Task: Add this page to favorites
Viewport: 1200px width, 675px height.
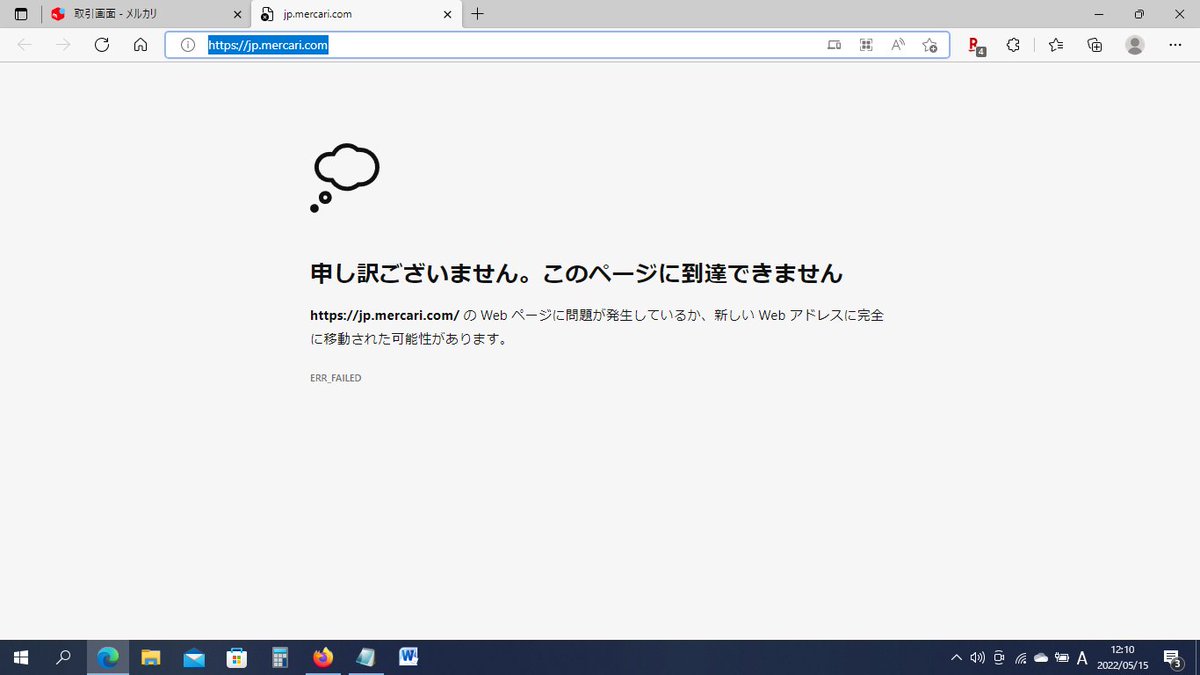Action: point(930,44)
